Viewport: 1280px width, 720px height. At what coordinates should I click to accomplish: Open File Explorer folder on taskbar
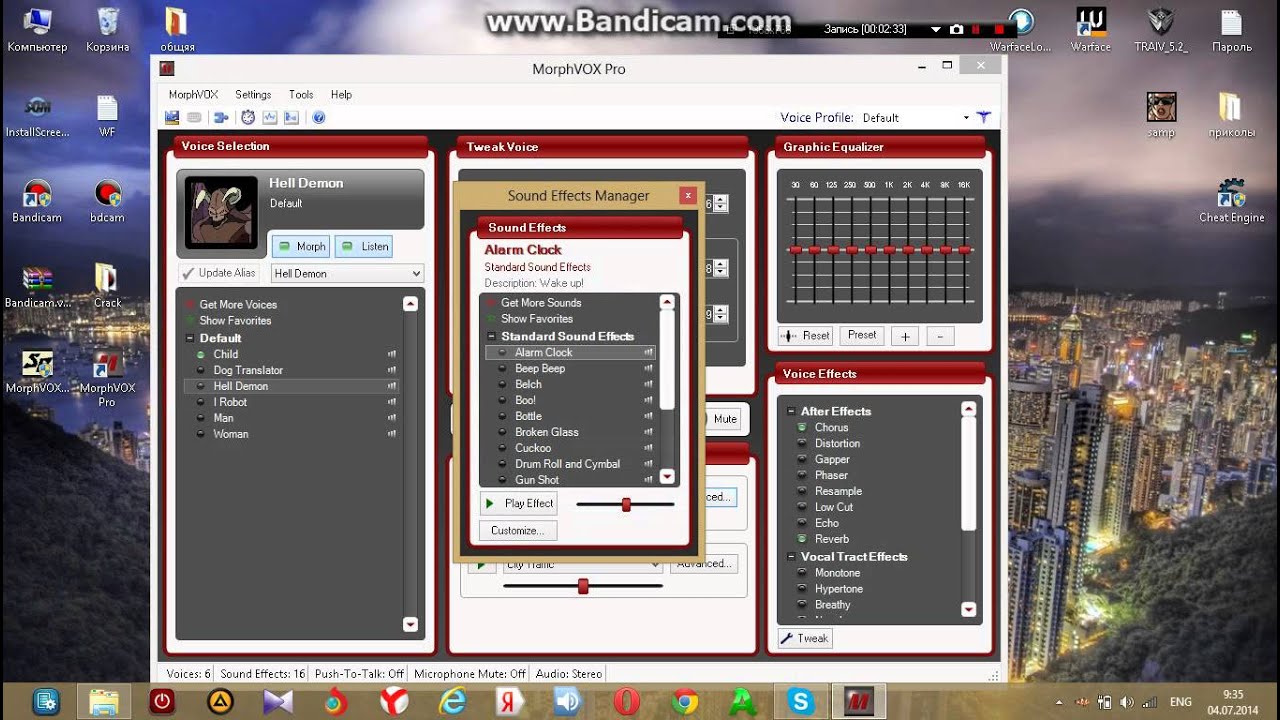[x=104, y=701]
